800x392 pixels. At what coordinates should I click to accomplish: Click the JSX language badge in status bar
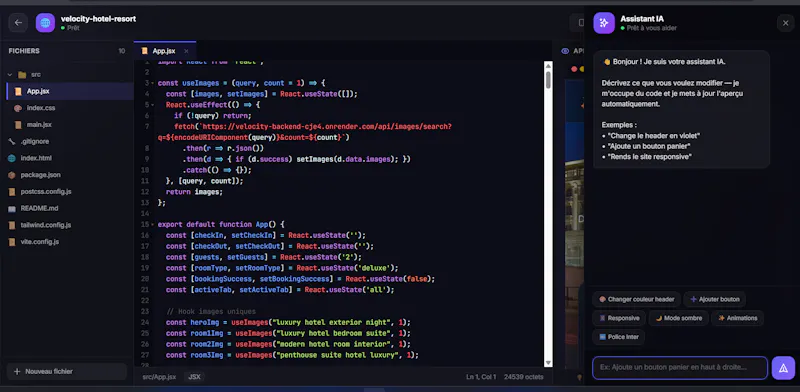194,377
